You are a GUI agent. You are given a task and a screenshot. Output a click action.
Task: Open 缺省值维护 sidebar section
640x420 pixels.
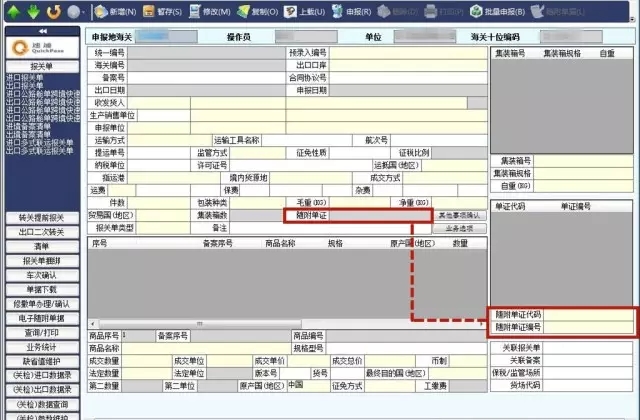(42, 362)
